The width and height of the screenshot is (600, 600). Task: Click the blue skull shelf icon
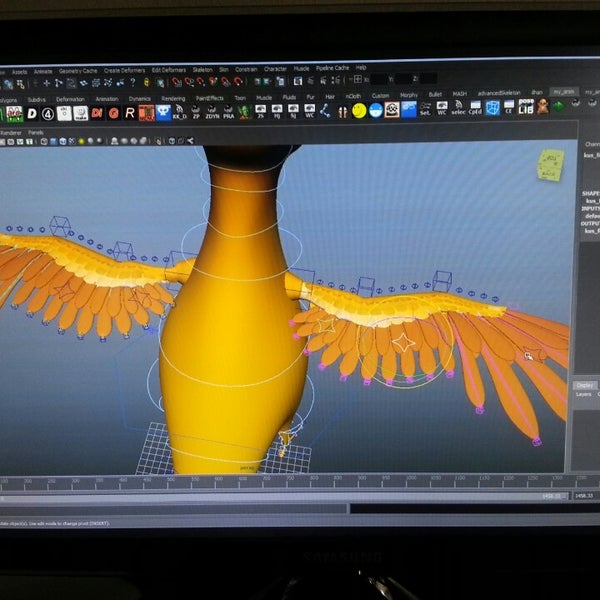(x=163, y=112)
